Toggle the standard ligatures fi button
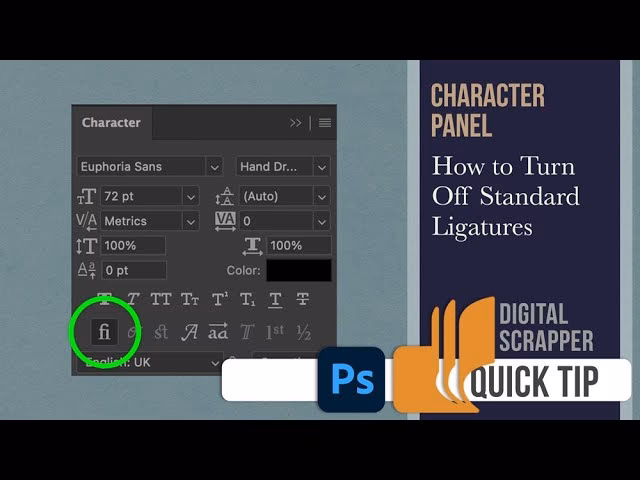The width and height of the screenshot is (640, 480). [x=104, y=332]
